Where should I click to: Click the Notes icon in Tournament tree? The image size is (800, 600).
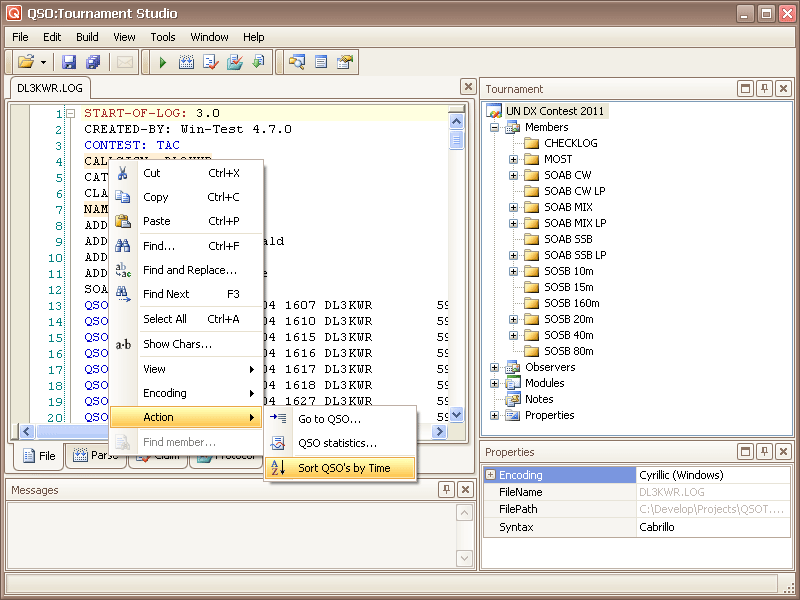coord(513,399)
